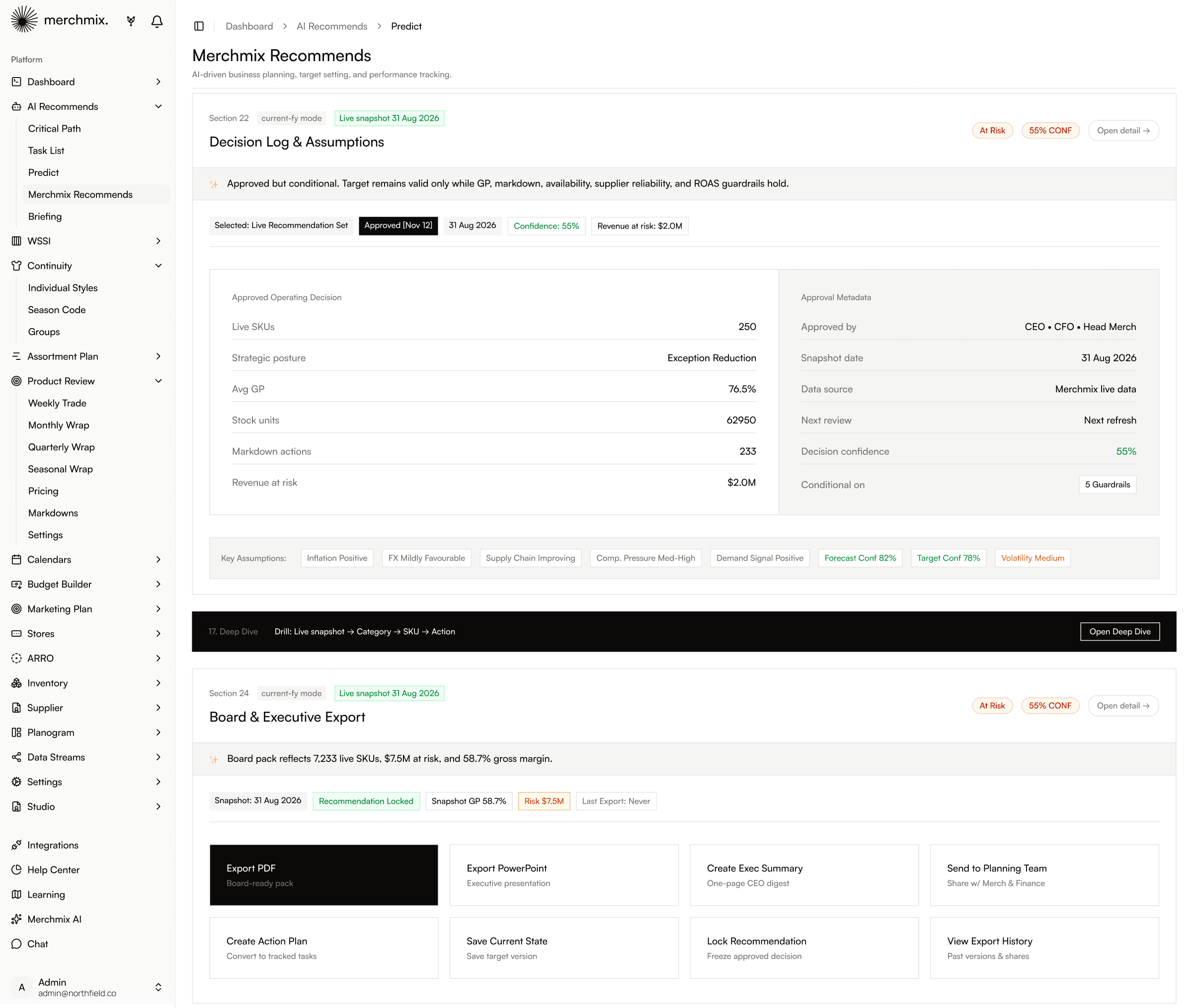Click the Integrations plug icon

16,845
